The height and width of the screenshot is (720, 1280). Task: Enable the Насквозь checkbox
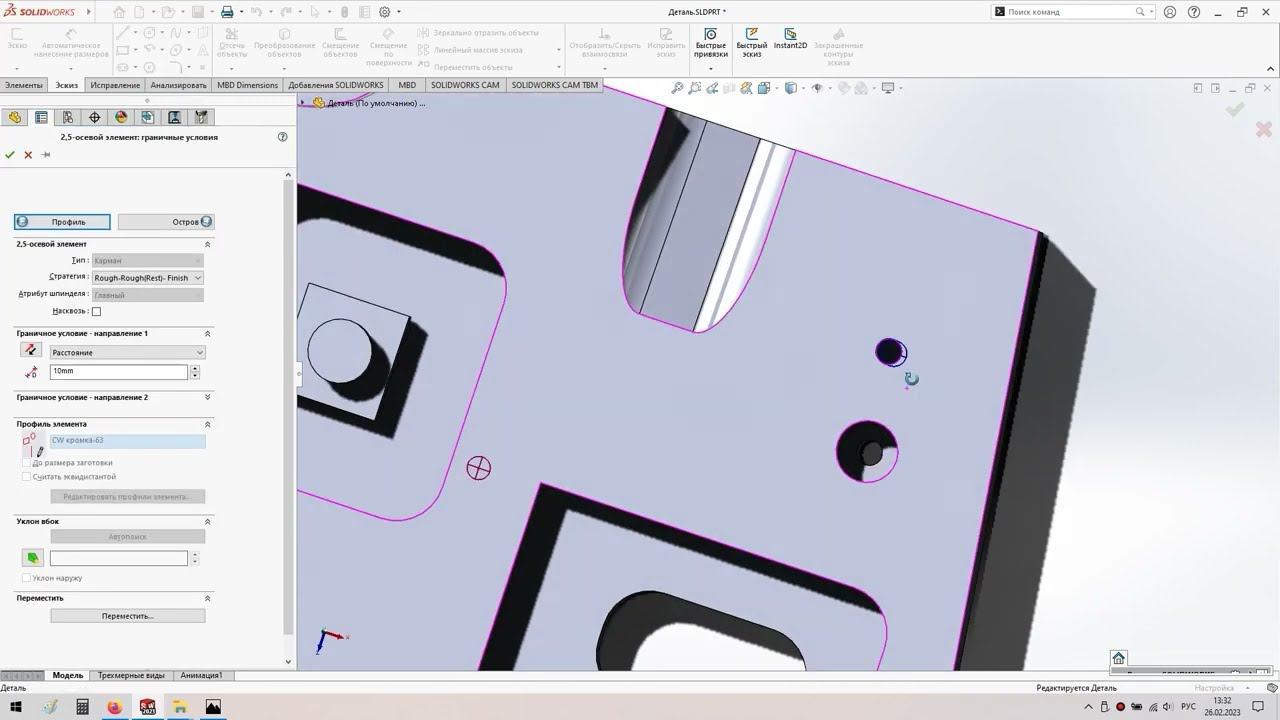pyautogui.click(x=96, y=311)
